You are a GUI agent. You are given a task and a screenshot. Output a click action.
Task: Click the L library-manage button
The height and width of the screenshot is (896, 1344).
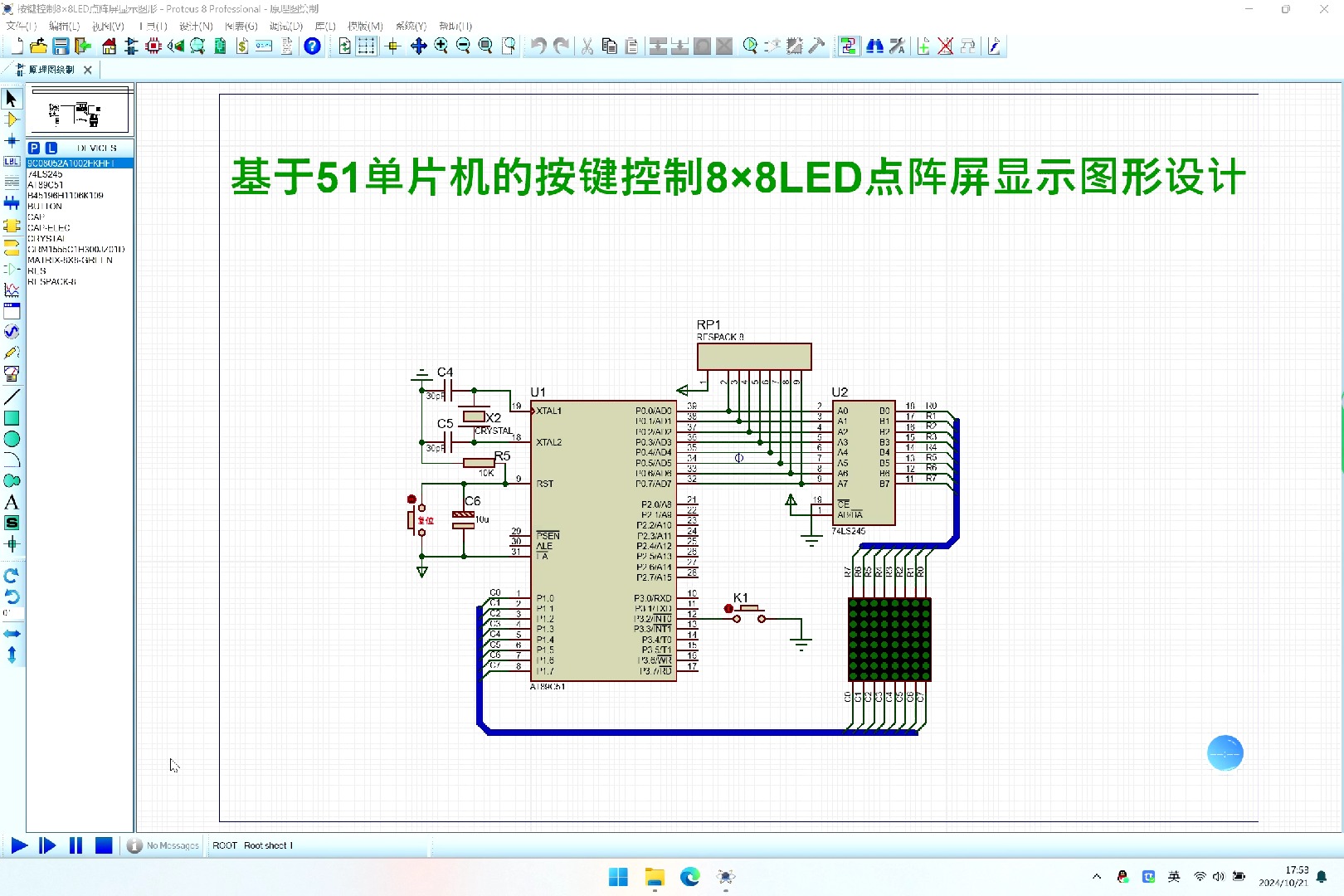[x=51, y=148]
